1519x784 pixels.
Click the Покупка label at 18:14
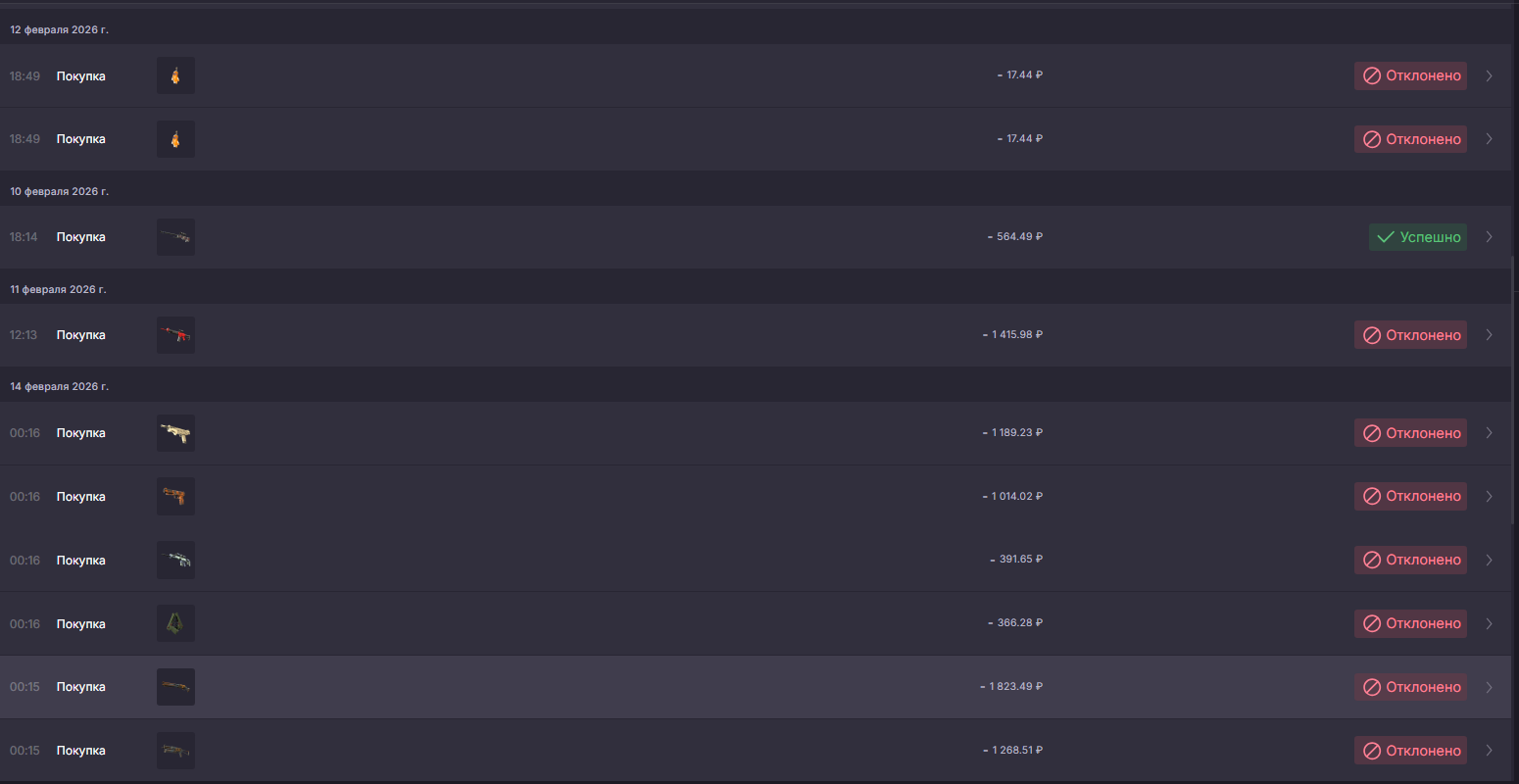[80, 237]
